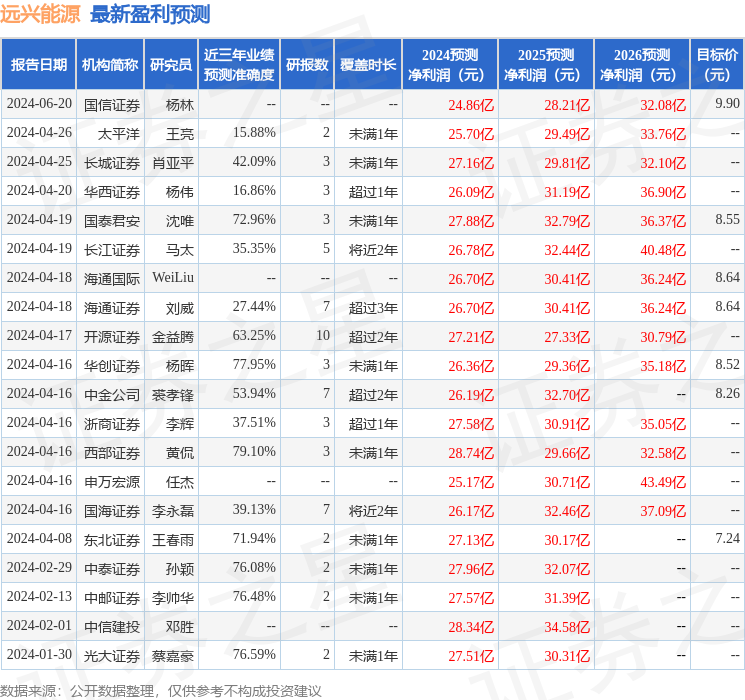
Task: Select the 长城证券 cell
Action: click(x=112, y=163)
